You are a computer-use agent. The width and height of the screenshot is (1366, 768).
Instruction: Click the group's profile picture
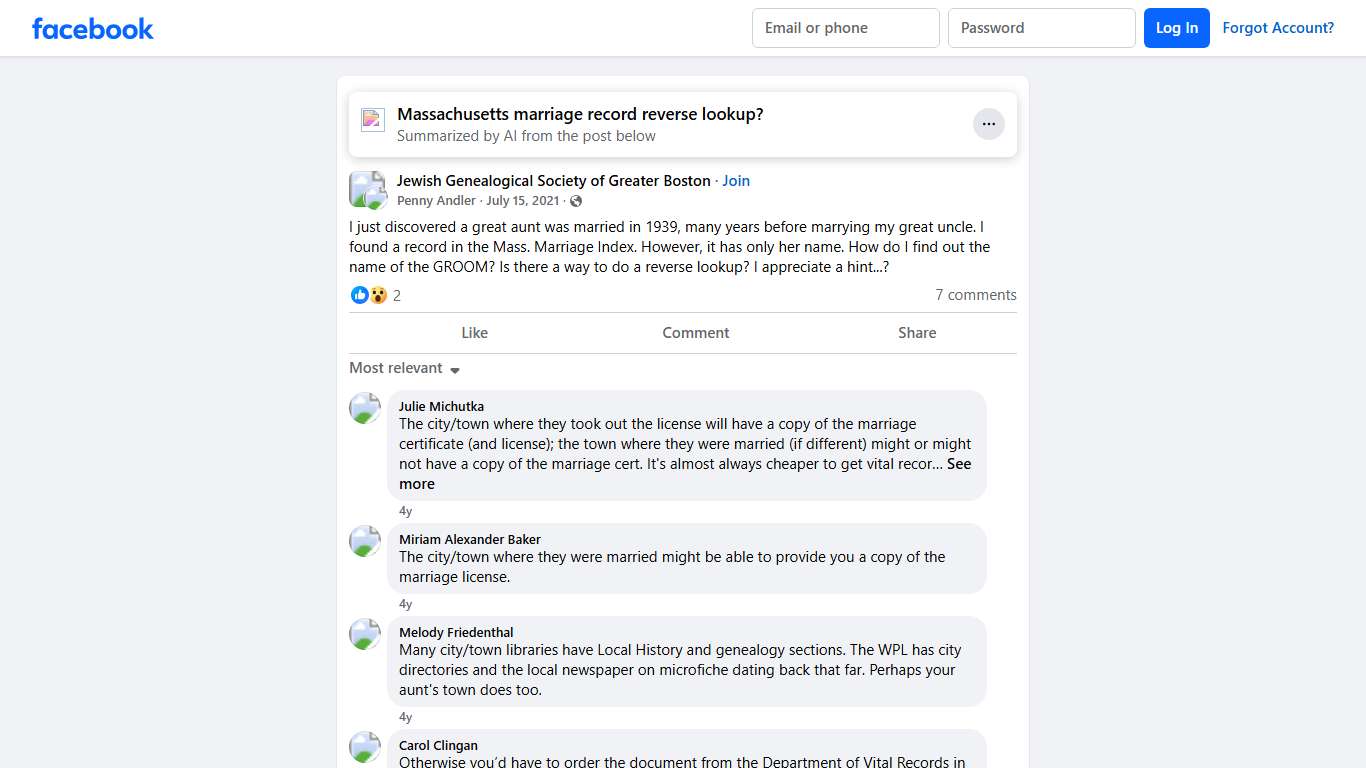click(x=367, y=189)
